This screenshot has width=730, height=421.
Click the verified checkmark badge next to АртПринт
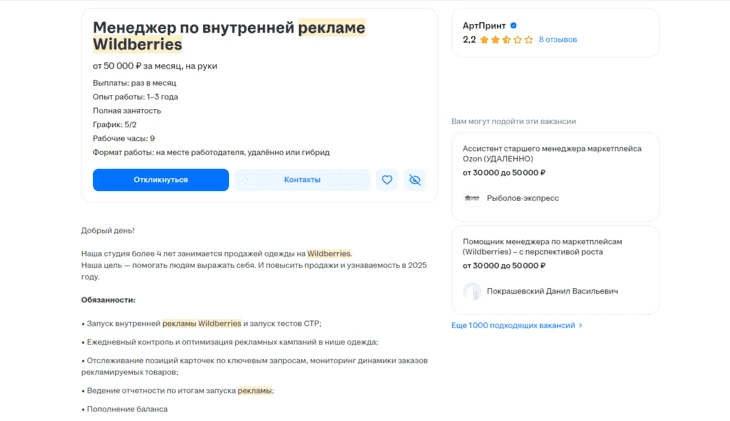[x=514, y=25]
